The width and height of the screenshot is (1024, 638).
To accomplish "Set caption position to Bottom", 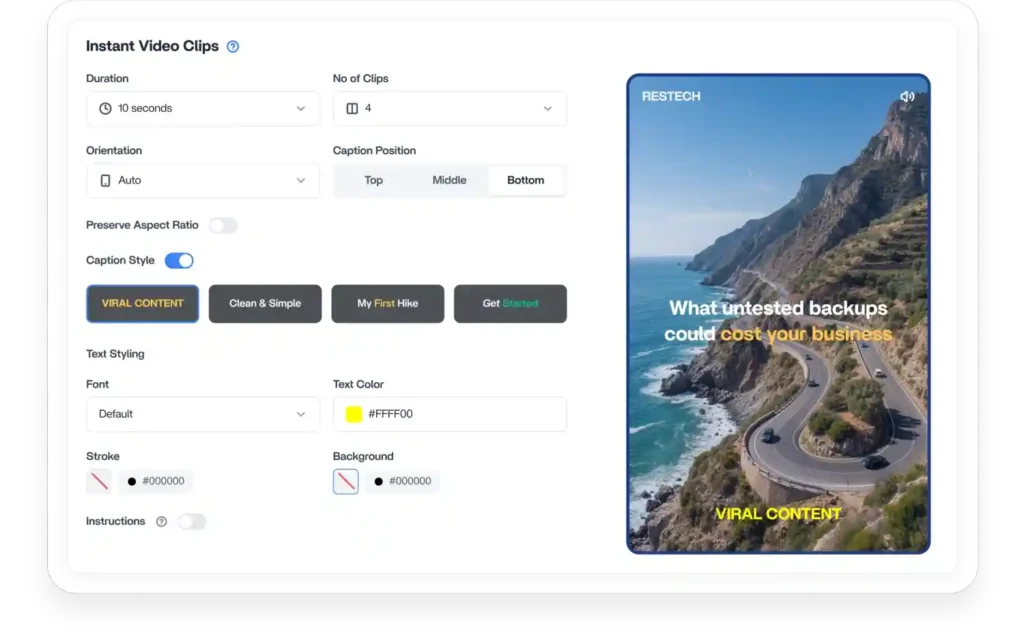I will point(526,180).
